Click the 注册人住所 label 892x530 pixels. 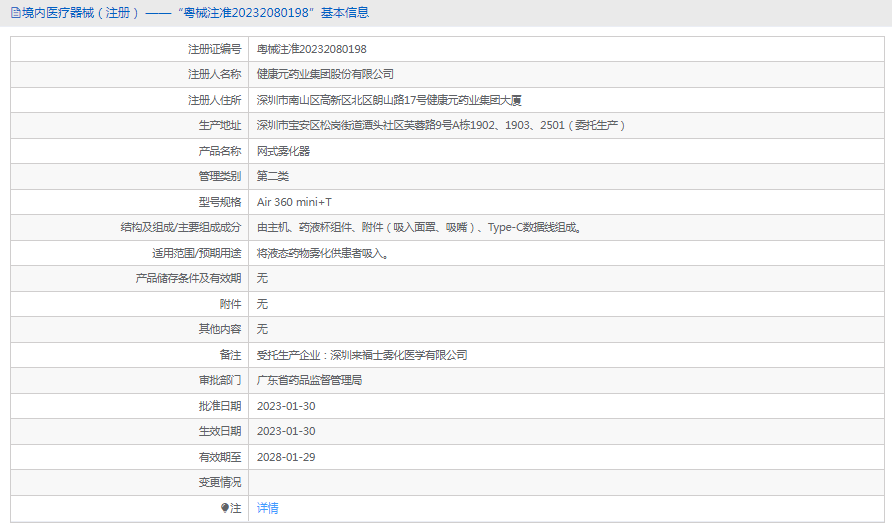click(x=214, y=100)
